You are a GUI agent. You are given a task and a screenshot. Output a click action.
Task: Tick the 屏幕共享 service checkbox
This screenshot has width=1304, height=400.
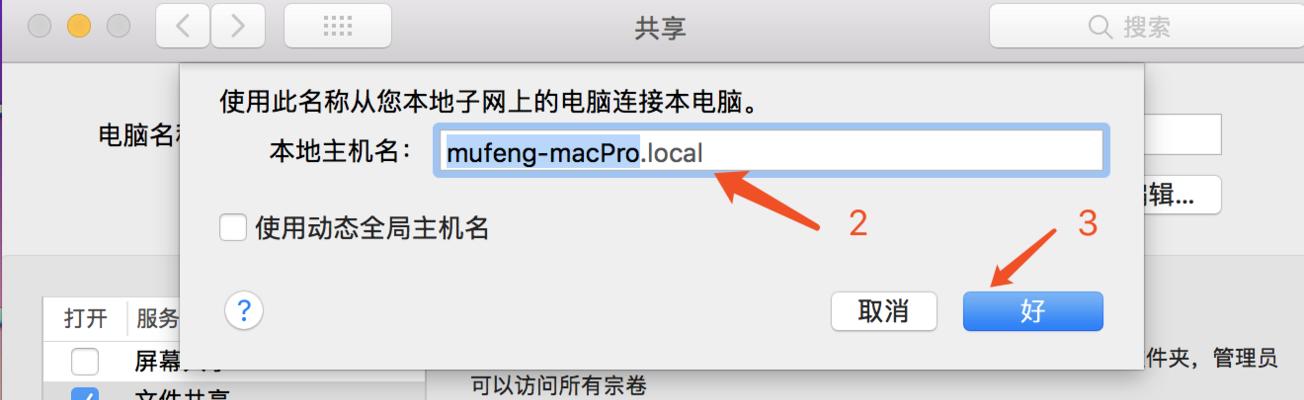point(85,361)
